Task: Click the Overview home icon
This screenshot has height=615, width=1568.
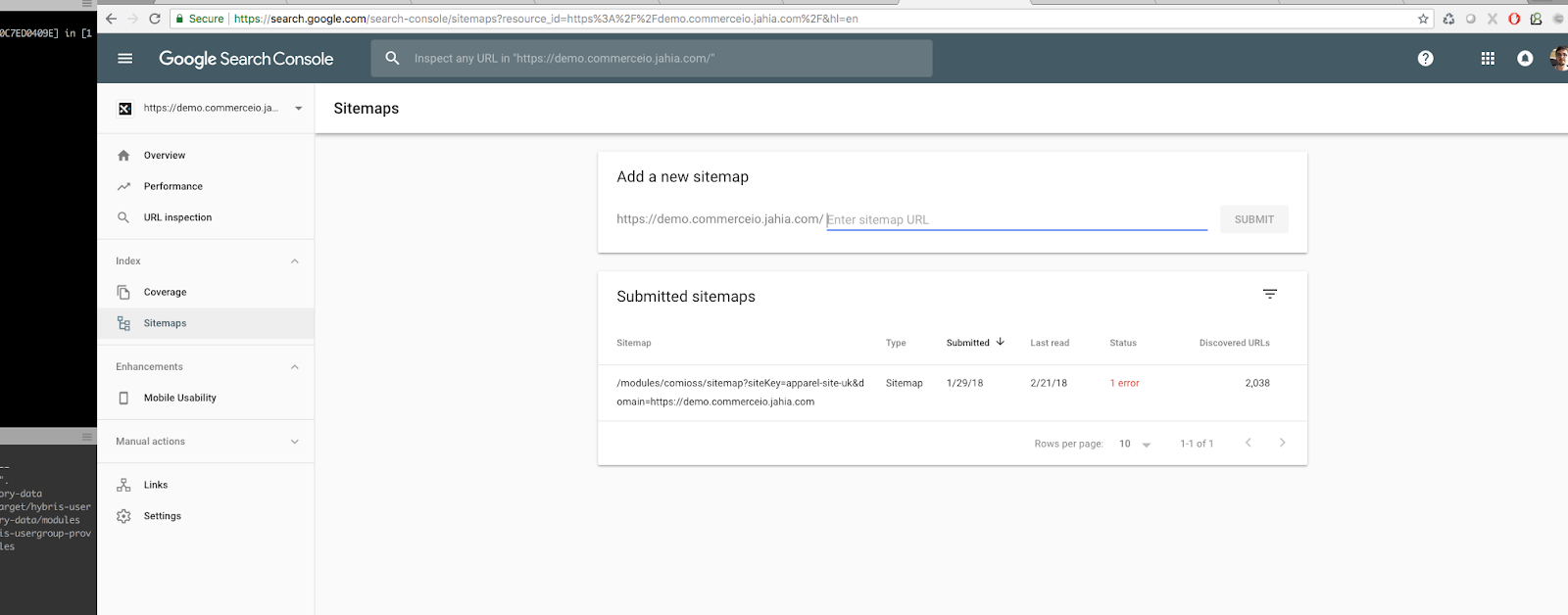Action: tap(123, 156)
